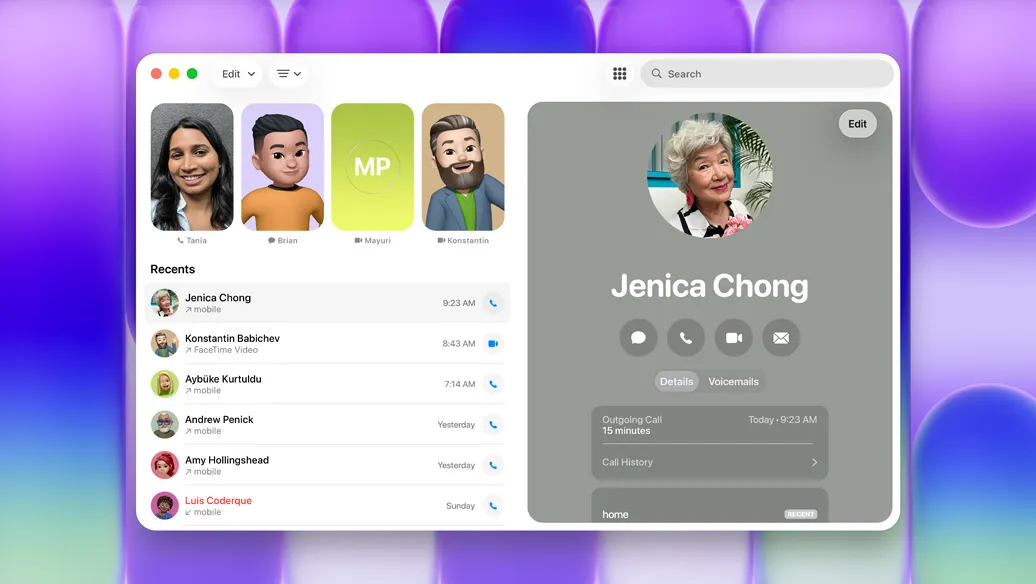Start FaceTime video with Konstantin Babichev
This screenshot has width=1036, height=584.
click(x=492, y=343)
